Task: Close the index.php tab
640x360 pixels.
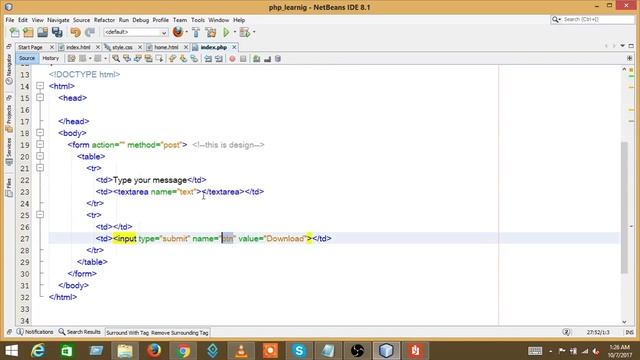Action: 234,47
